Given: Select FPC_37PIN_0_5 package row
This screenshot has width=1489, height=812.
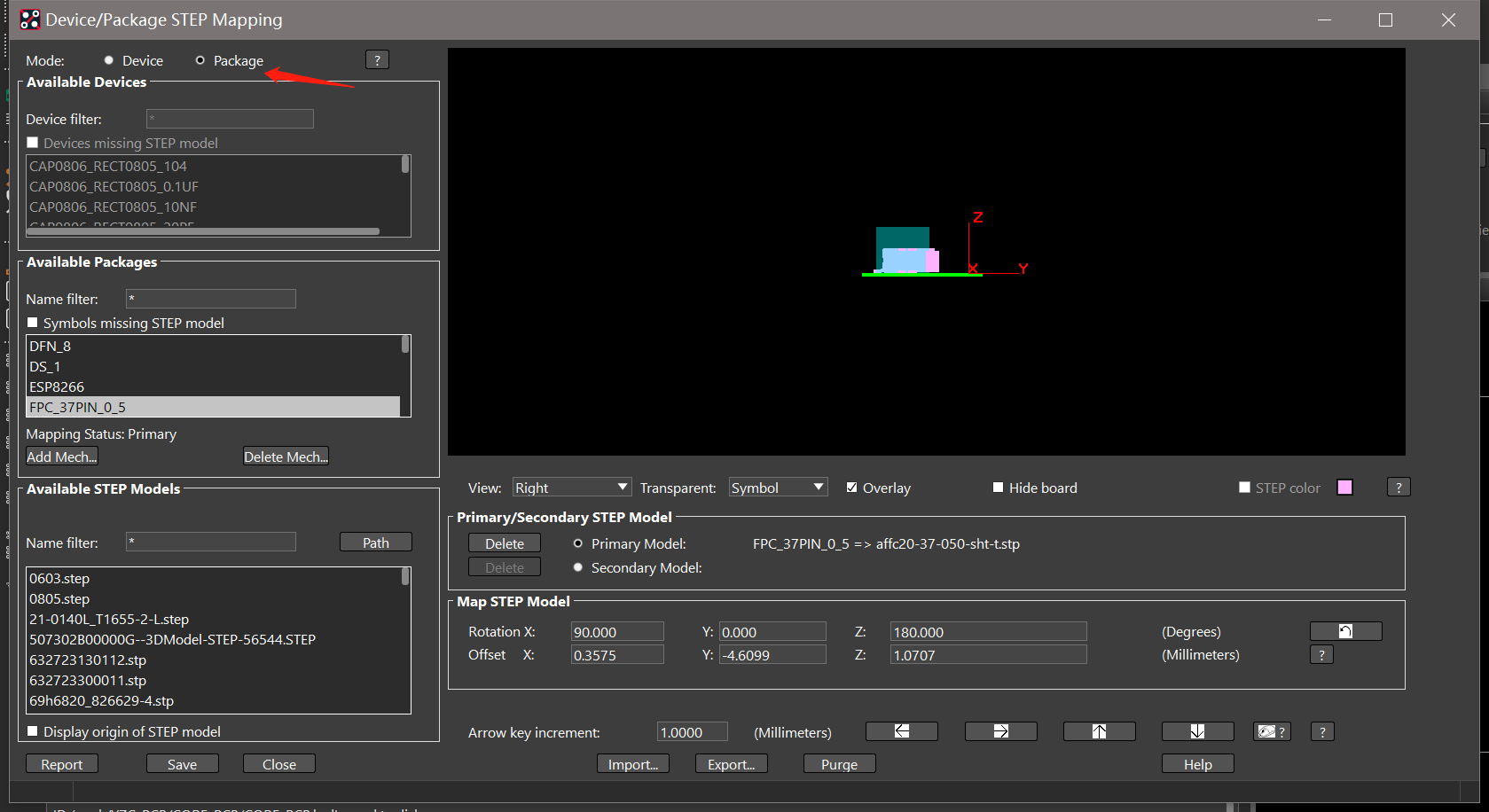Looking at the screenshot, I should click(x=214, y=407).
